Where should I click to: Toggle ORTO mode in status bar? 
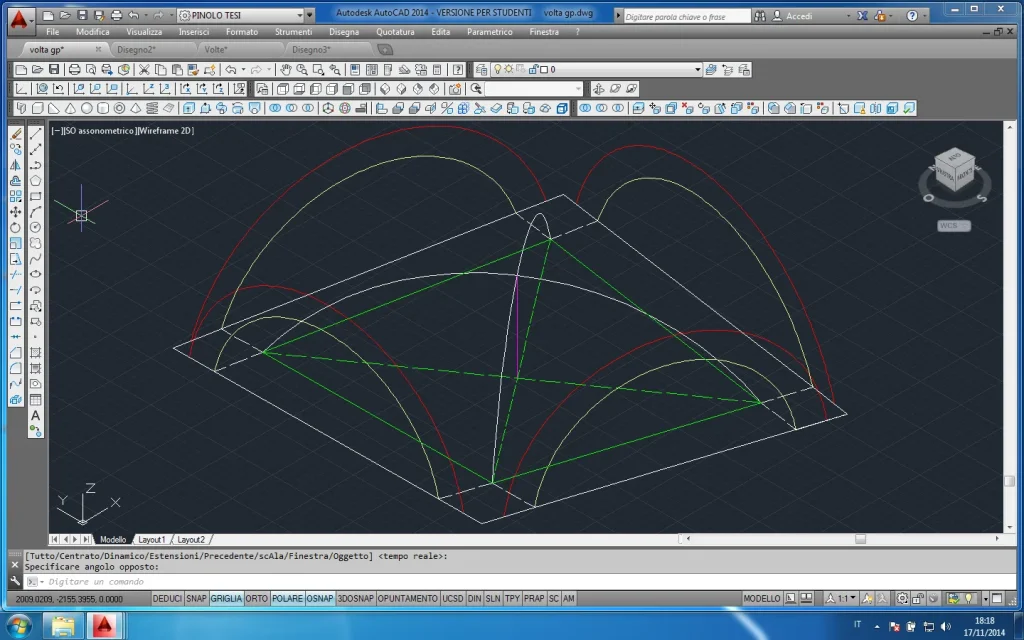(257, 599)
